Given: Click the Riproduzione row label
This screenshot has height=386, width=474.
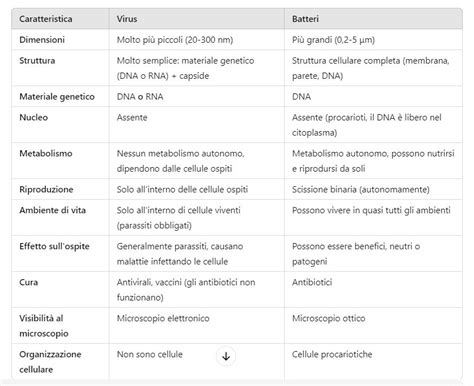Looking at the screenshot, I should click(46, 189).
